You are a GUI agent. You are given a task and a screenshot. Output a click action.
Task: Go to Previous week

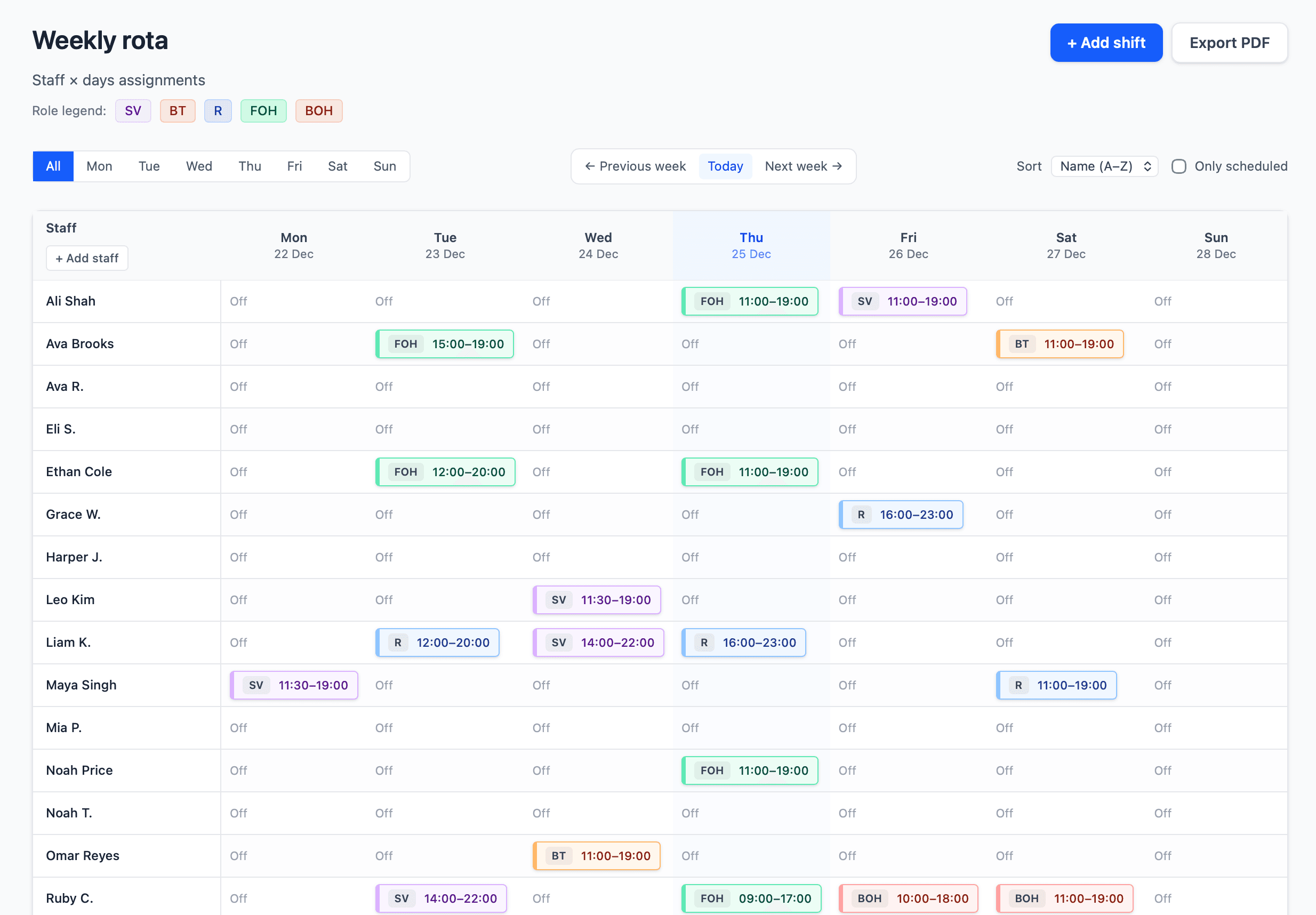click(x=635, y=166)
